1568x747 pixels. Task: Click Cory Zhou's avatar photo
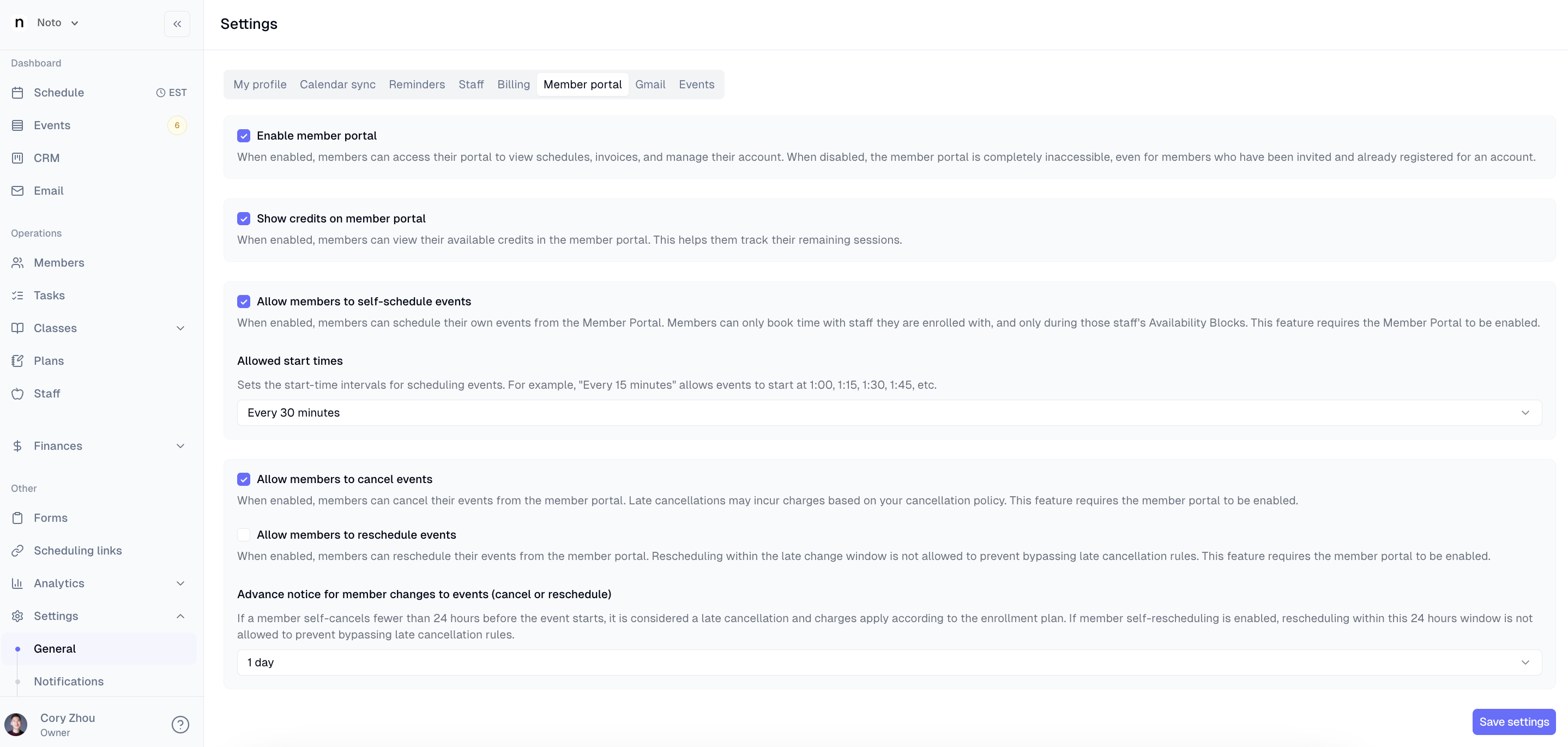[x=16, y=725]
